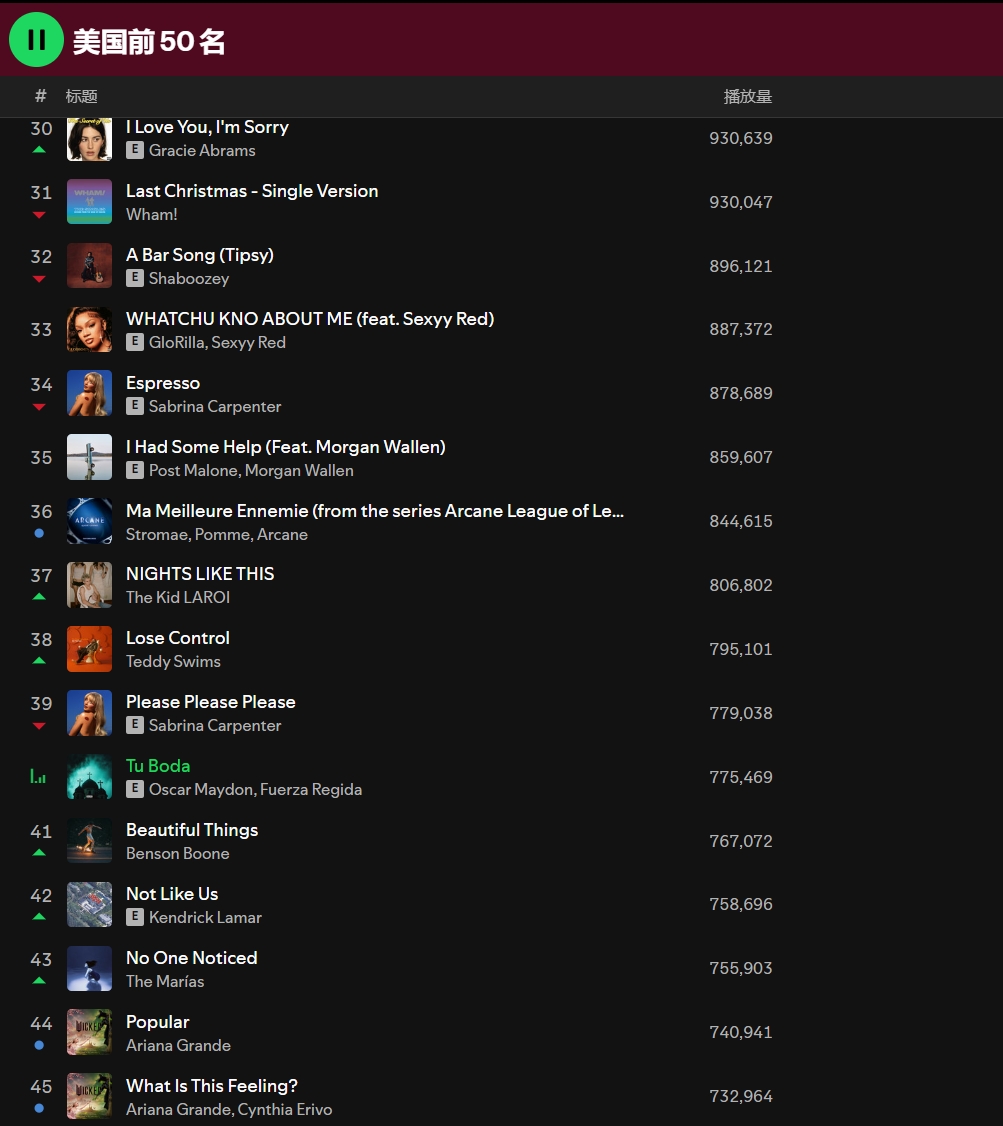Open the Gracie Abrams artist link
Image resolution: width=1003 pixels, height=1126 pixels.
pyautogui.click(x=202, y=150)
